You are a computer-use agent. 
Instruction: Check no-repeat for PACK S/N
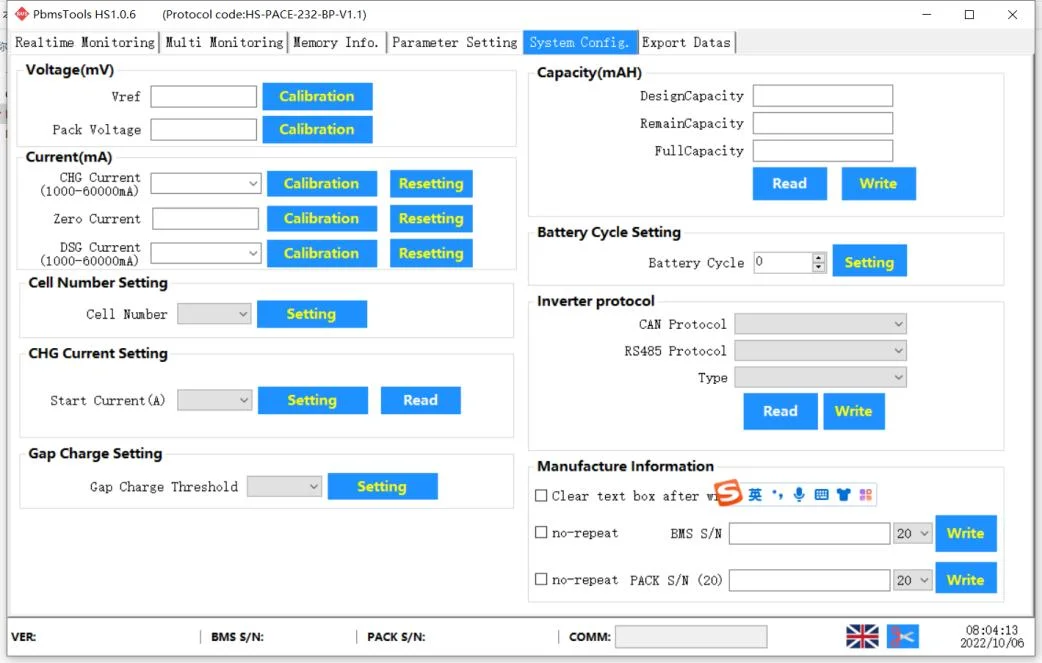pos(541,579)
